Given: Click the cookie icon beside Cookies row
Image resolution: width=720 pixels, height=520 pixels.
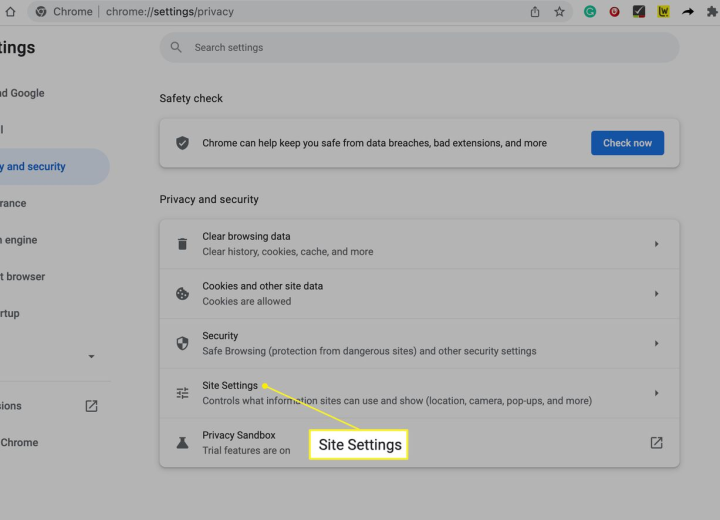Looking at the screenshot, I should point(182,294).
